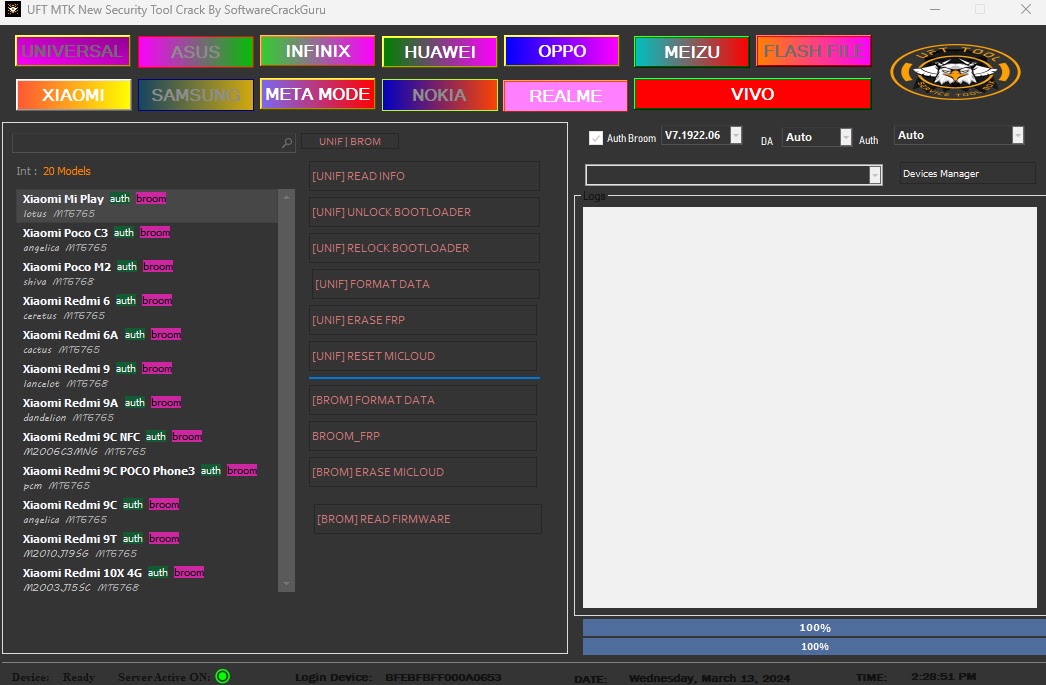Image resolution: width=1046 pixels, height=685 pixels.
Task: Select Xiaomi Poco M2 model
Action: point(147,273)
